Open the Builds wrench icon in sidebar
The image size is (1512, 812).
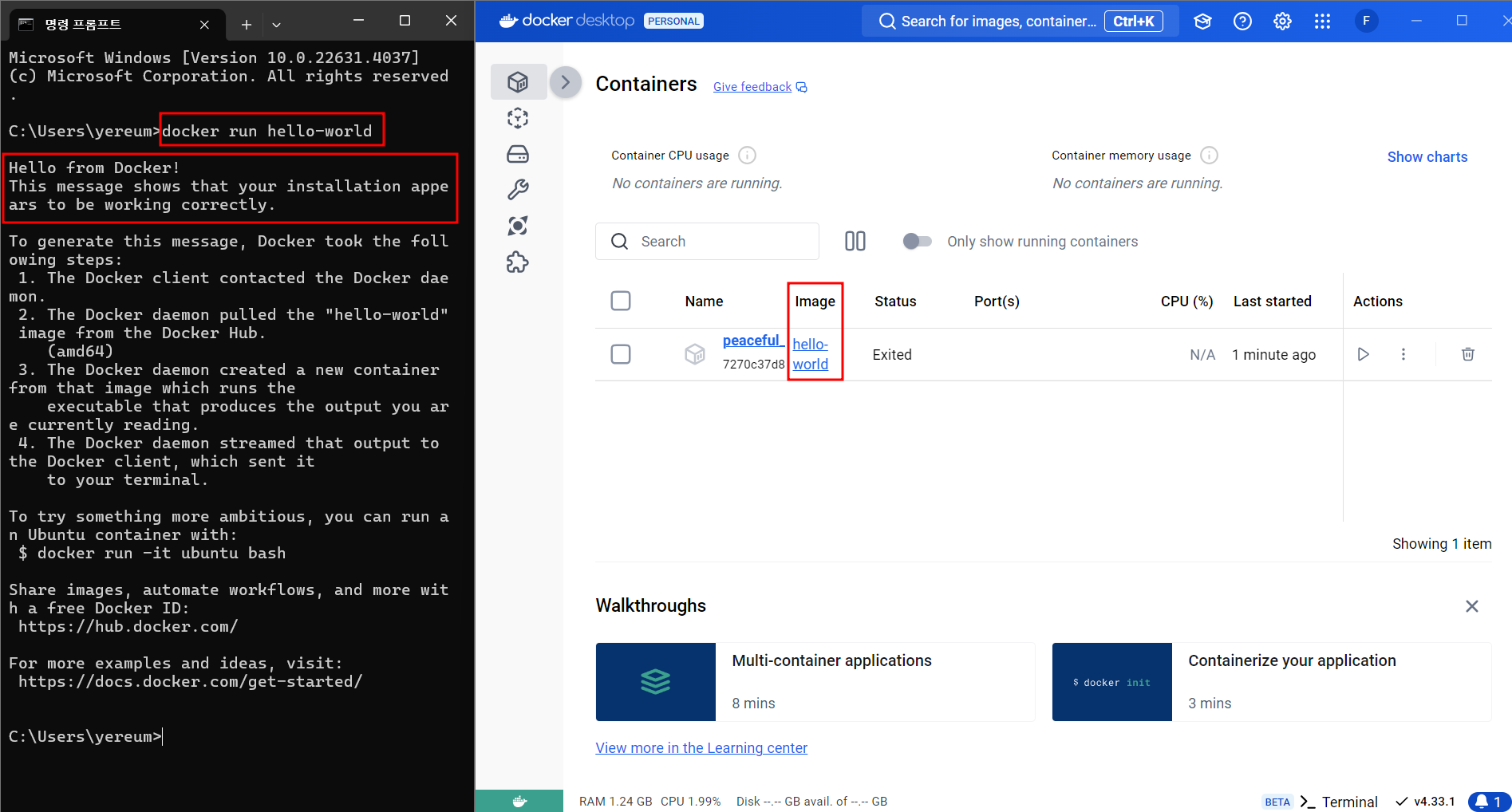[x=518, y=190]
